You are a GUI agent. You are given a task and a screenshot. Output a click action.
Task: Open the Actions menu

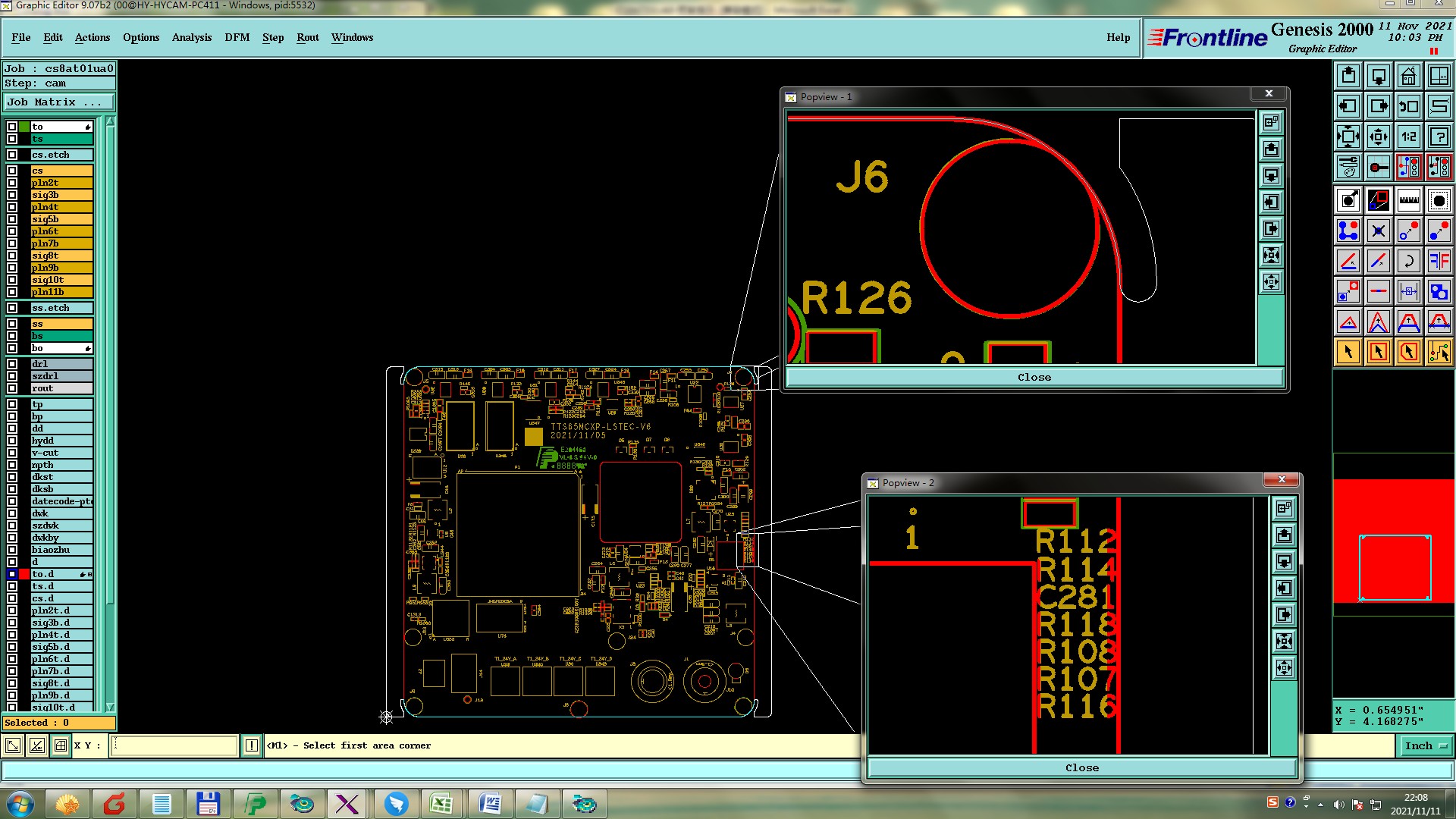click(93, 37)
